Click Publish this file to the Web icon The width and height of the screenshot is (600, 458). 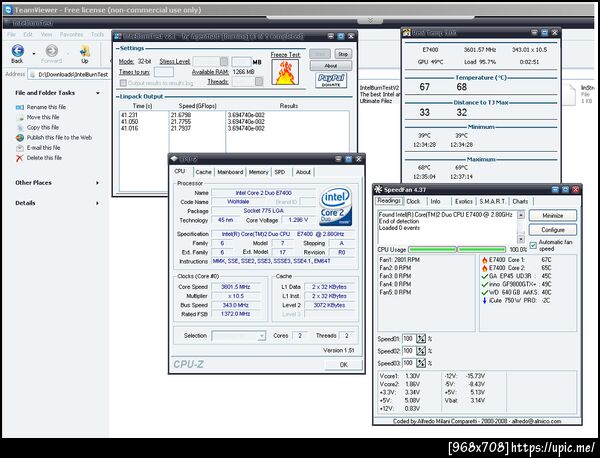tap(20, 138)
